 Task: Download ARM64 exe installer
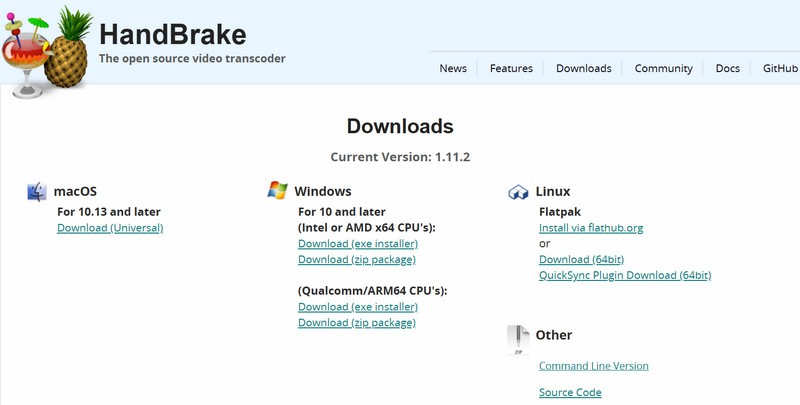coord(358,307)
